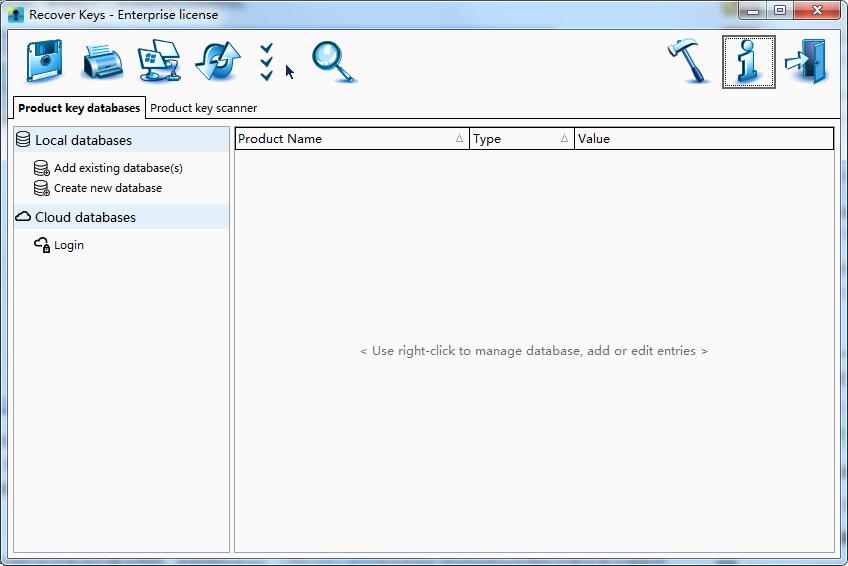
Task: Open settings with the hammer icon
Action: coord(689,61)
